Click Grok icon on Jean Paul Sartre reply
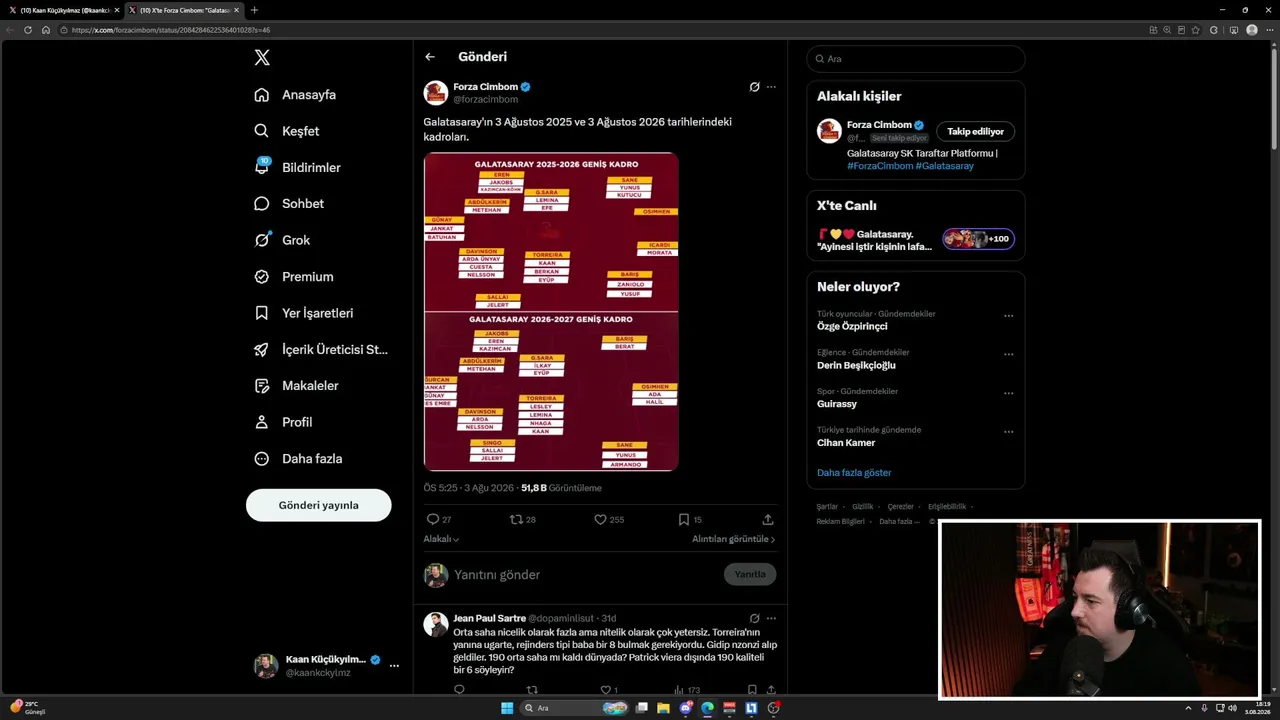The width and height of the screenshot is (1280, 720). [x=755, y=618]
